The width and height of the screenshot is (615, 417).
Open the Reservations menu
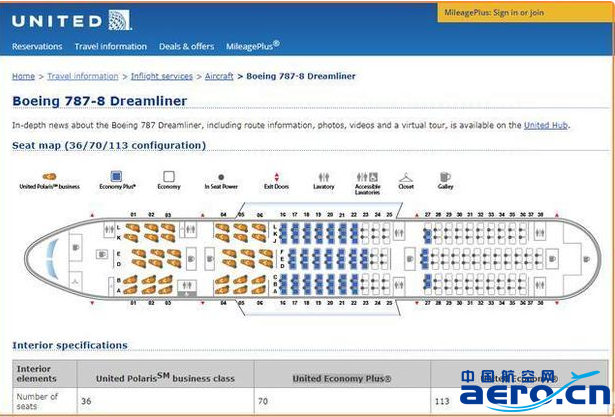[37, 46]
